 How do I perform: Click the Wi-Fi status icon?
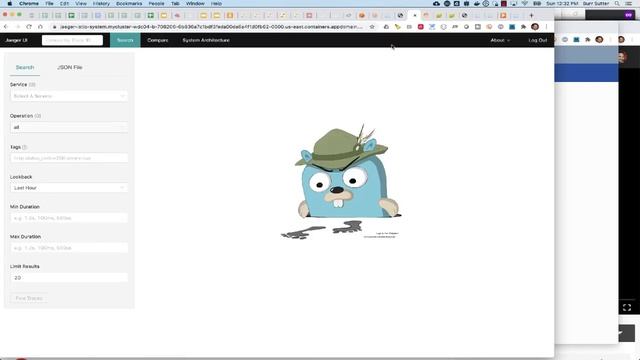pos(524,3)
